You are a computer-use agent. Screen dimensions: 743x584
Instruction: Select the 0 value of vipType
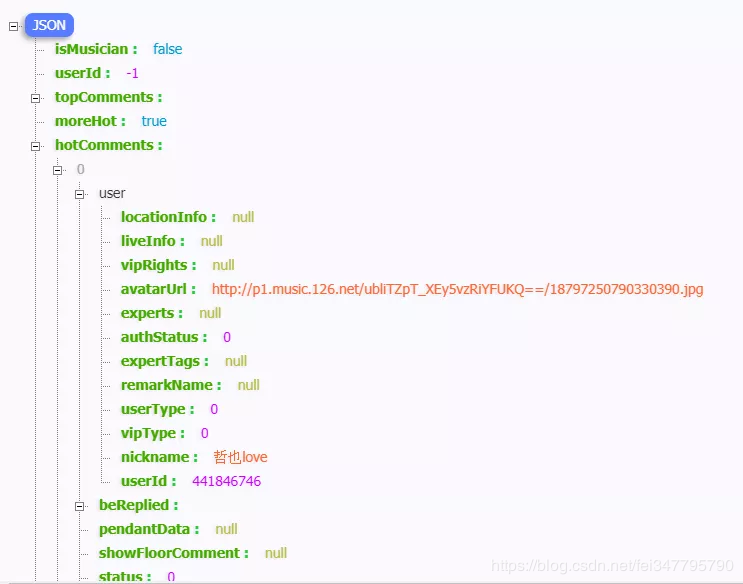click(x=205, y=433)
